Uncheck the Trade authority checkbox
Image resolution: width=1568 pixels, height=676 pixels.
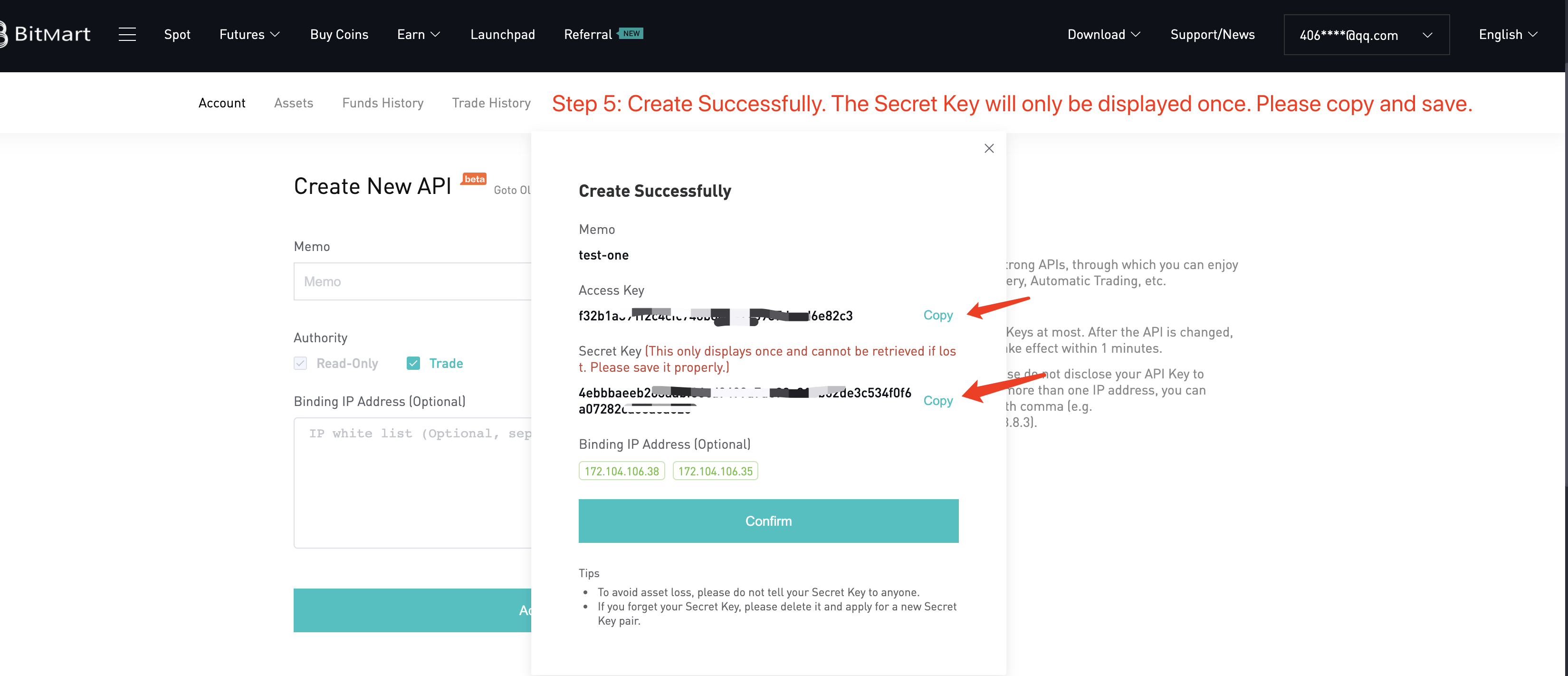pos(413,363)
